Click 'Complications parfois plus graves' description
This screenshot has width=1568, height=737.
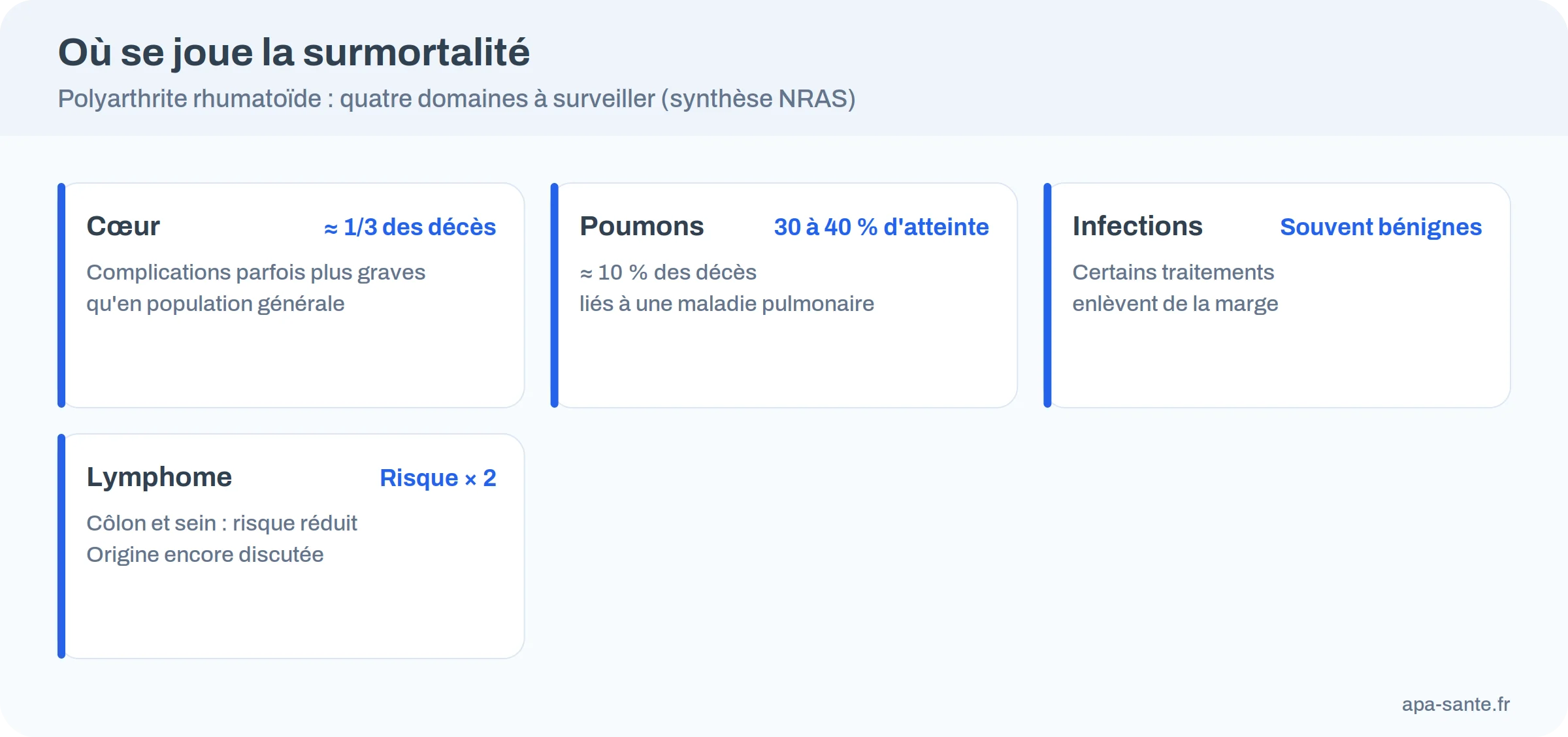pos(255,272)
